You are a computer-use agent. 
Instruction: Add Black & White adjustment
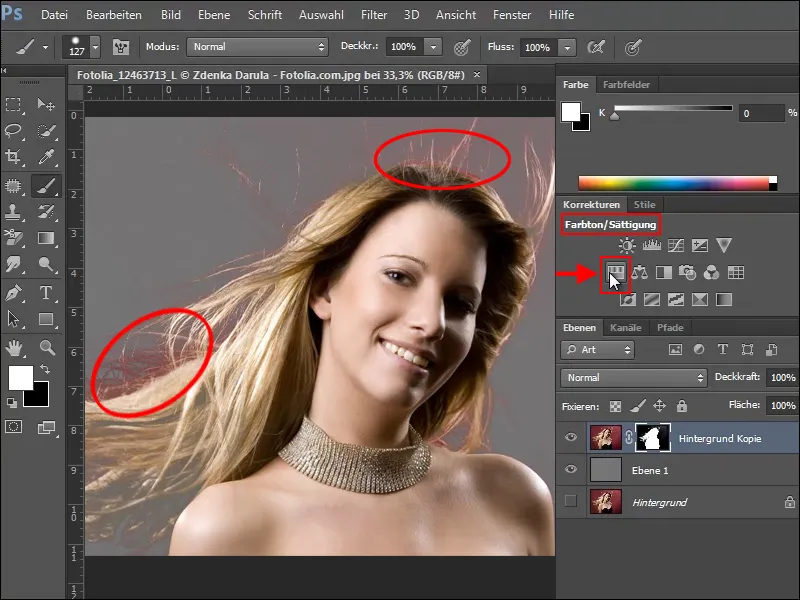coord(664,272)
